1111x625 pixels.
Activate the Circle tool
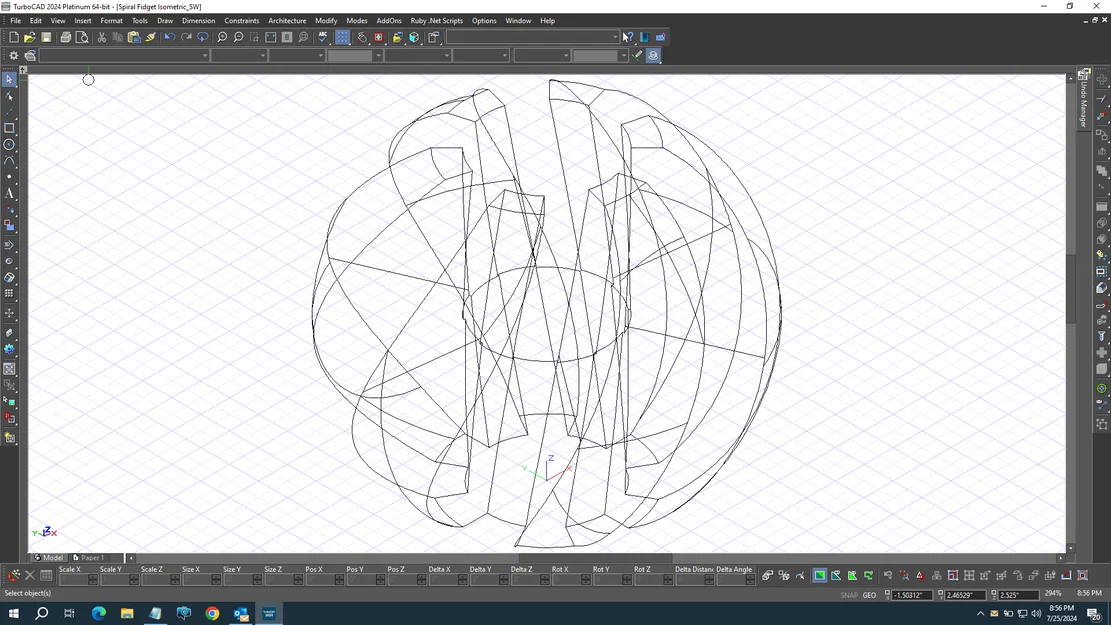coord(9,144)
